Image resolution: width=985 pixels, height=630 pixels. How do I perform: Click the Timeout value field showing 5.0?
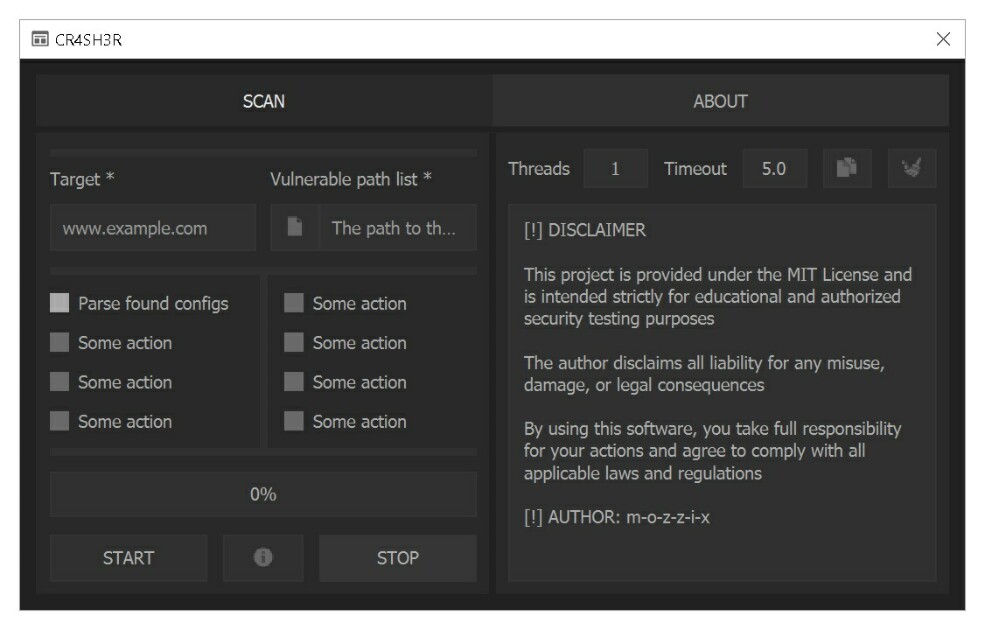click(775, 168)
